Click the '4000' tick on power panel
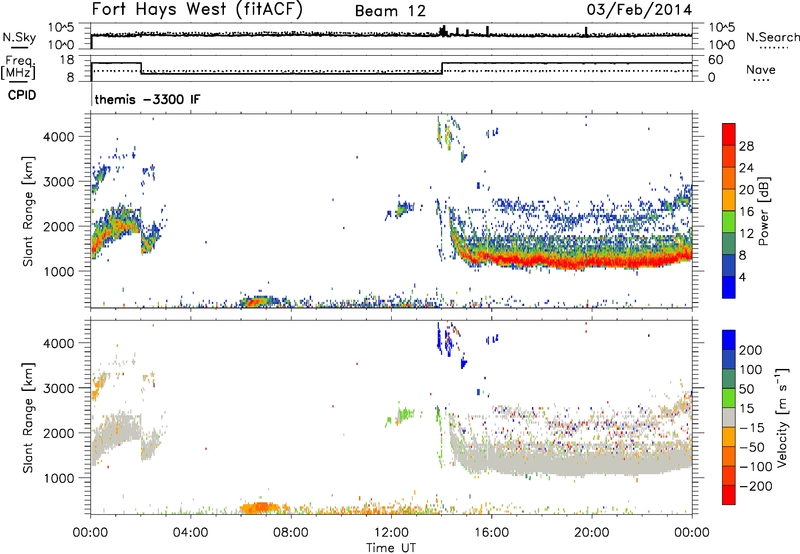This screenshot has width=800, height=554. coord(59,137)
